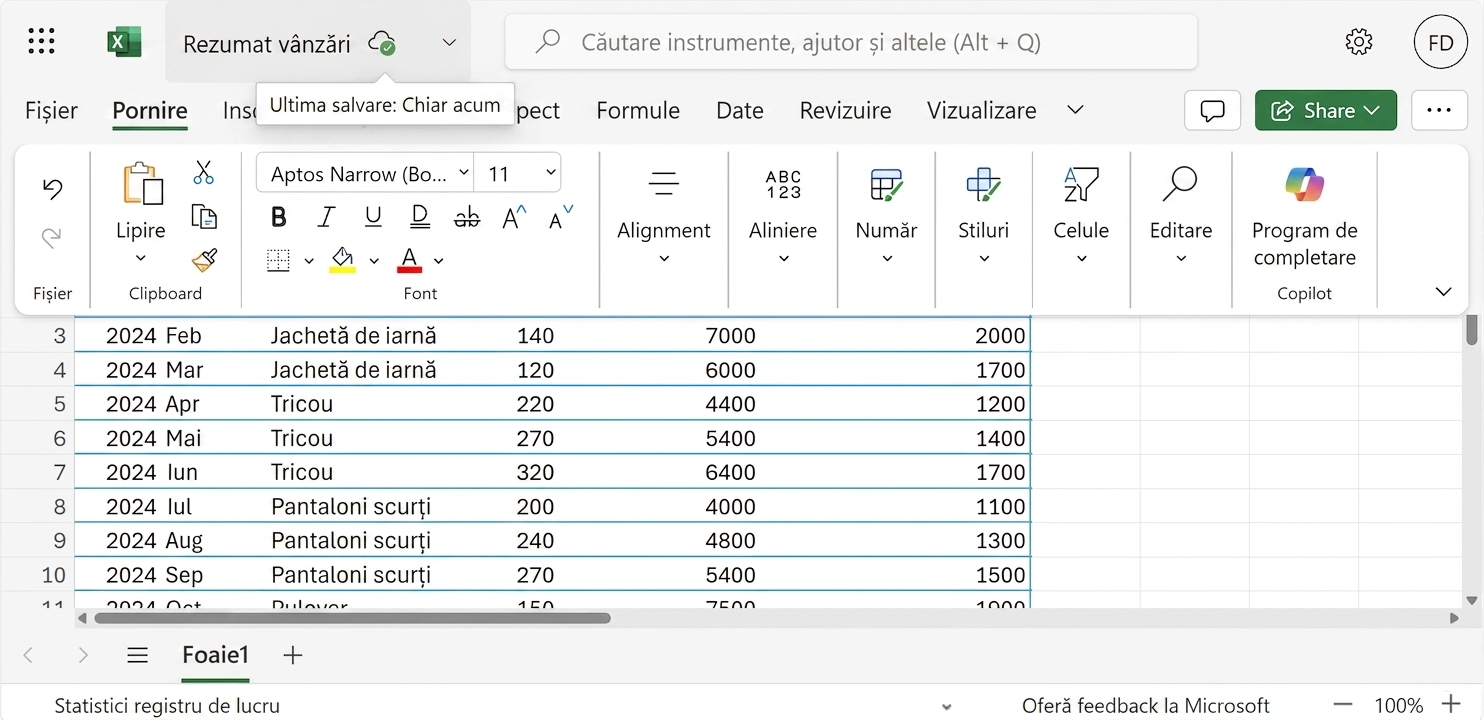Open the Număr number format group
This screenshot has height=720, width=1484.
pos(886,184)
